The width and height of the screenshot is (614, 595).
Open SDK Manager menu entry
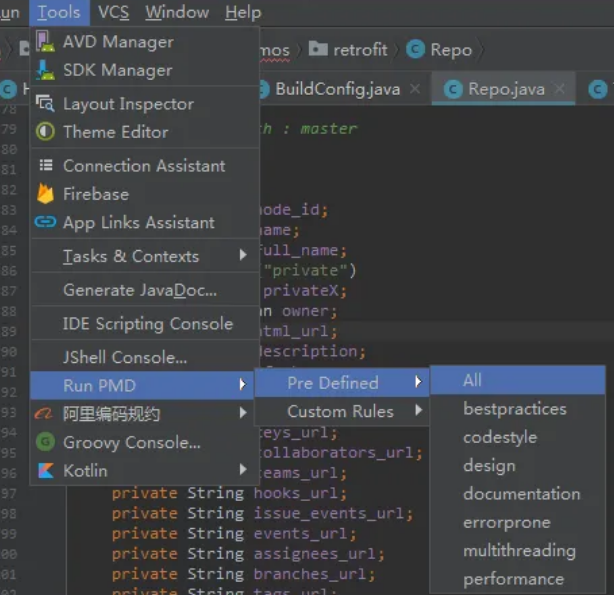(144, 70)
